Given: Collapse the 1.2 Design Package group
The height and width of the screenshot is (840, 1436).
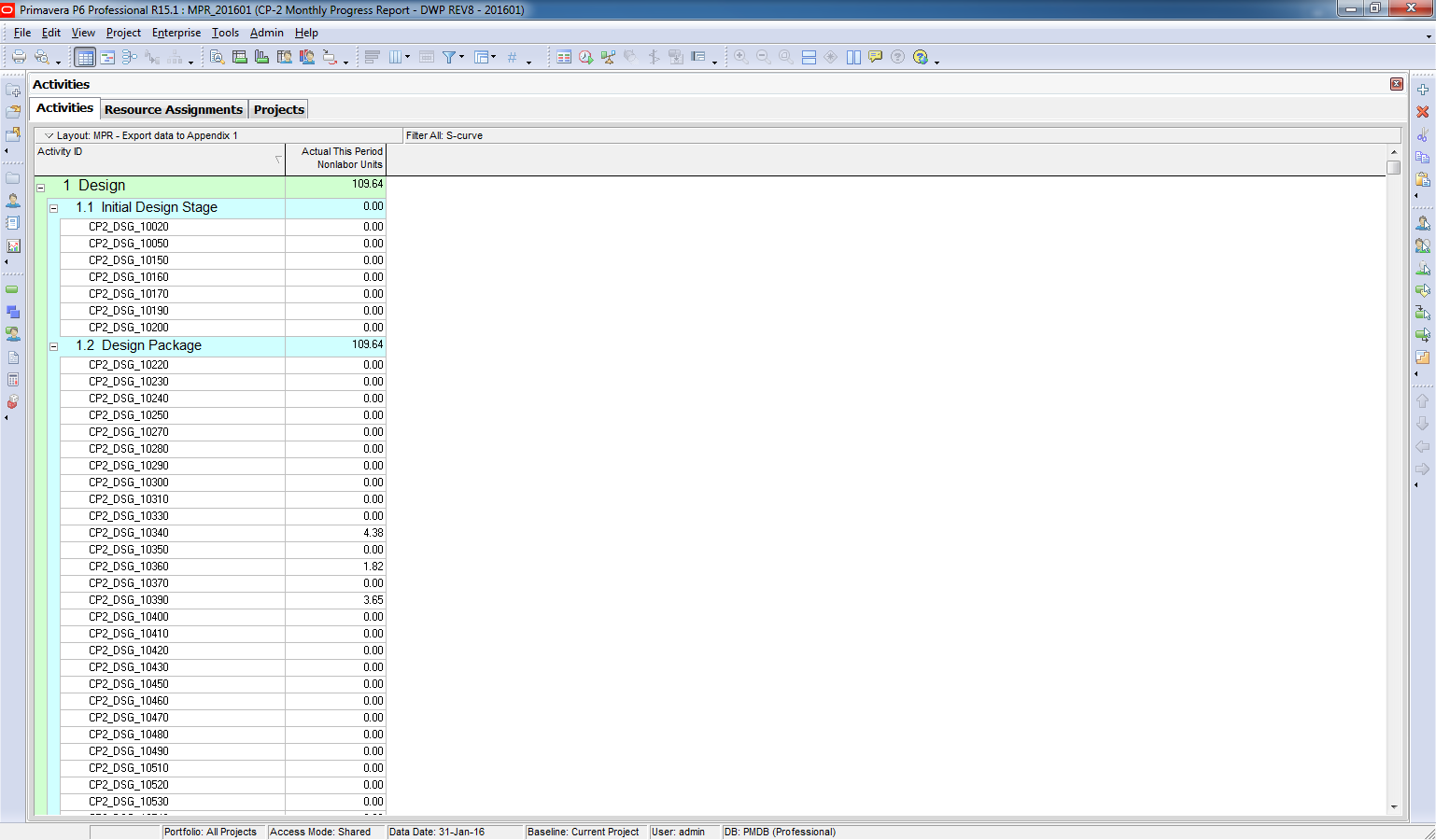Looking at the screenshot, I should 54,347.
